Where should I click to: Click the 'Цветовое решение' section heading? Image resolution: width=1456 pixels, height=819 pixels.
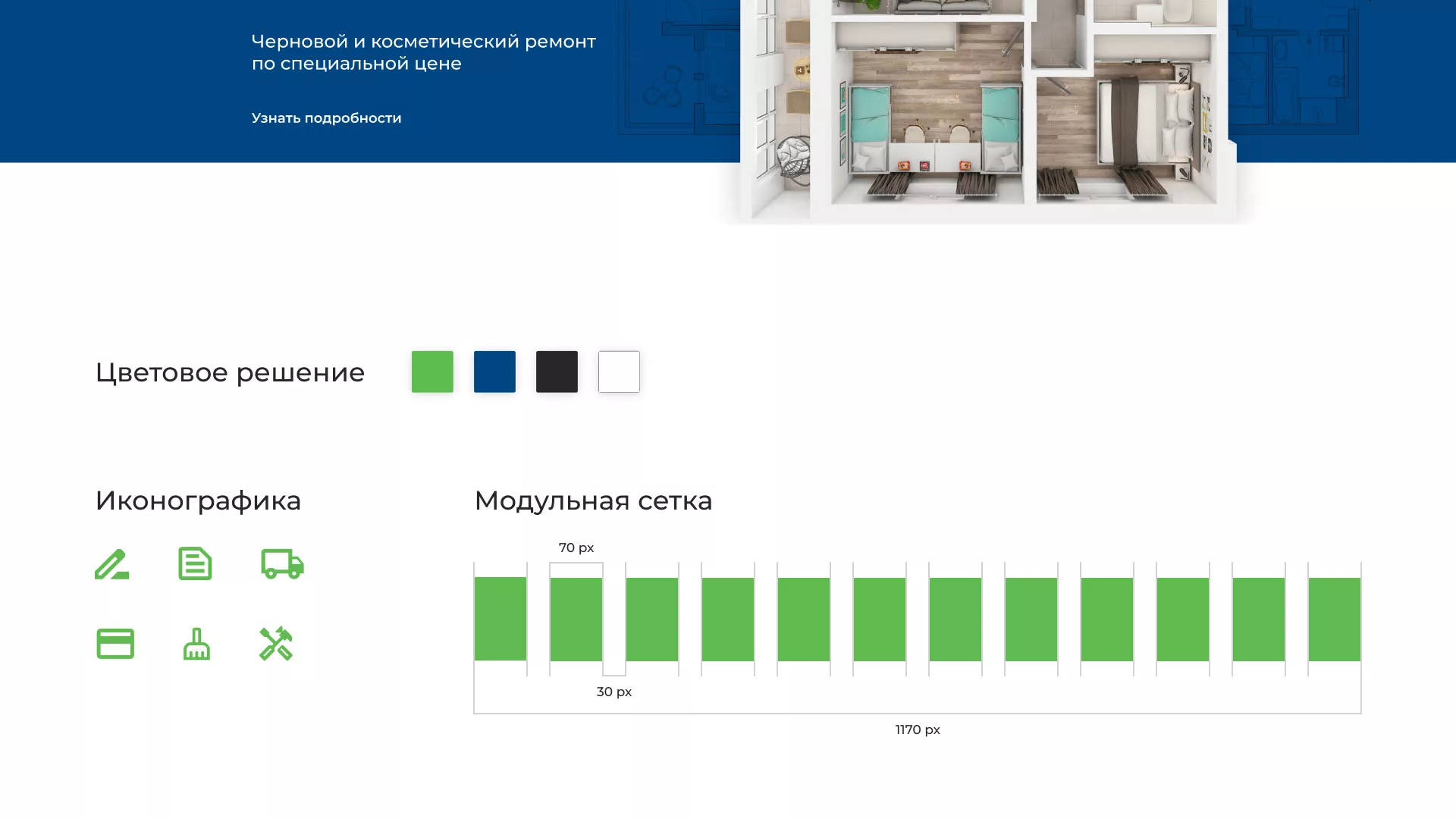(x=230, y=372)
